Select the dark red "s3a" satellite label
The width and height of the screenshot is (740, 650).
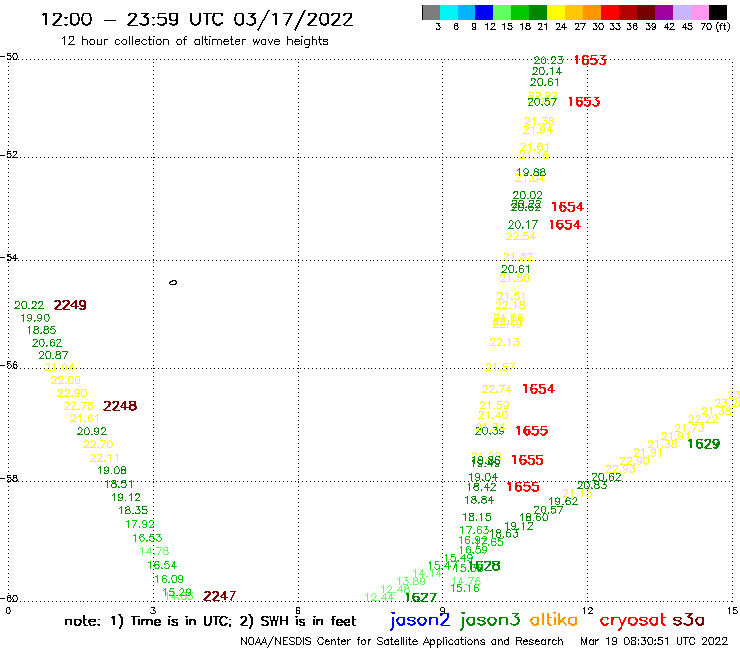689,620
